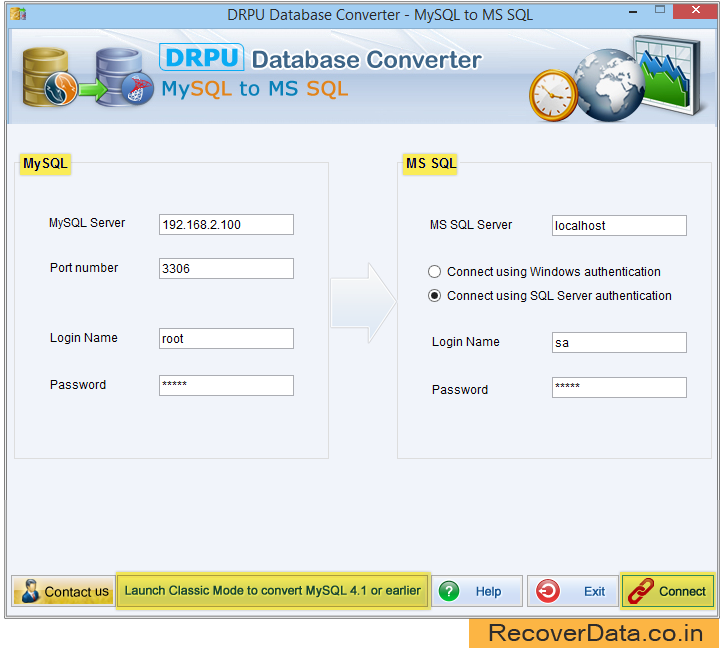Click the Exit button
Viewport: 723px width, 650px height.
pos(572,591)
